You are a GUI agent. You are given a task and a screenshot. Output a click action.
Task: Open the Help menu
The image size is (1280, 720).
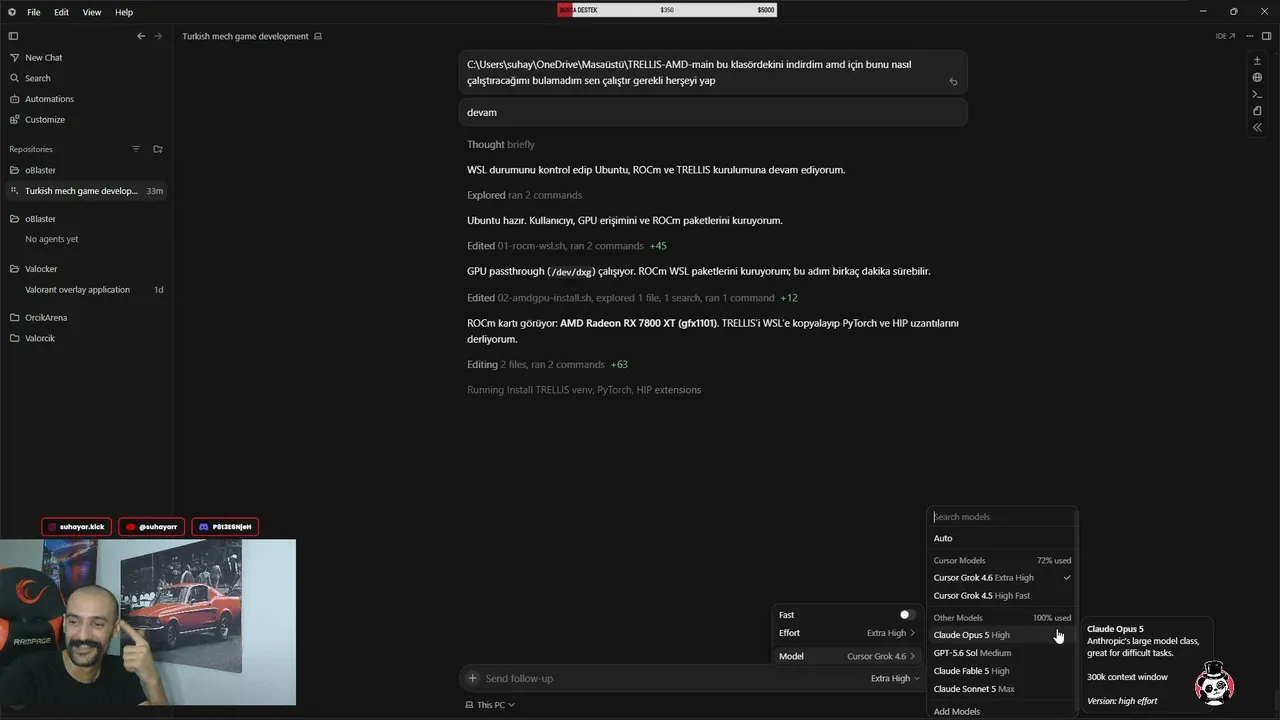point(124,12)
